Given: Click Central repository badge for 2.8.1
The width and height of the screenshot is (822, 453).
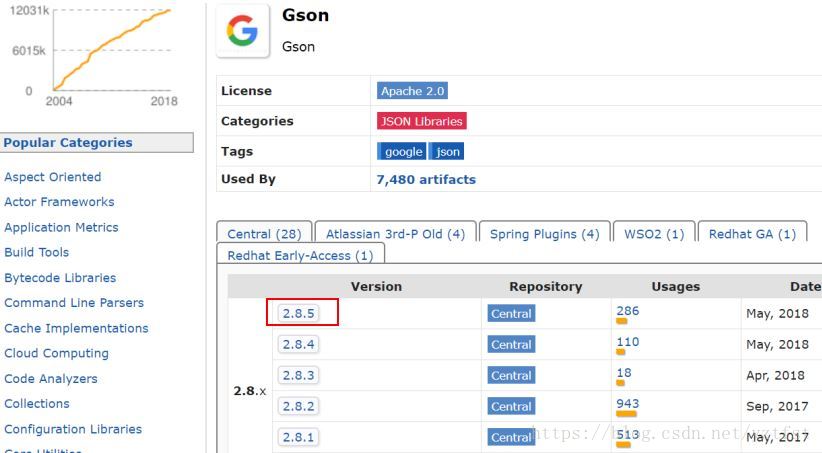Looking at the screenshot, I should pyautogui.click(x=511, y=437).
